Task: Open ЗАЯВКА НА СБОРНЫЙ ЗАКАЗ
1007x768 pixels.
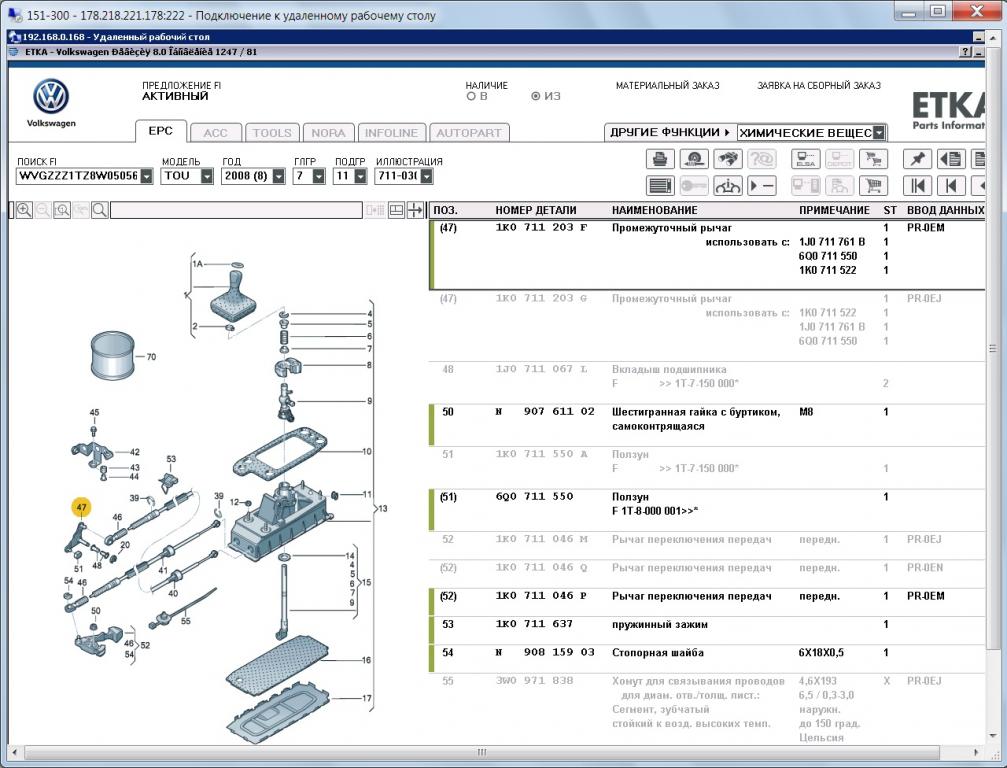Action: tap(819, 85)
